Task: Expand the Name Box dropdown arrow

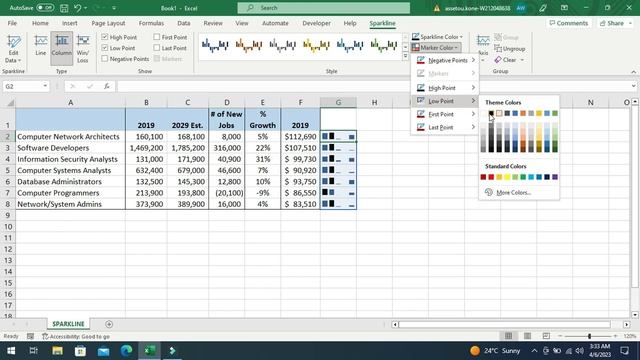Action: tap(45, 86)
